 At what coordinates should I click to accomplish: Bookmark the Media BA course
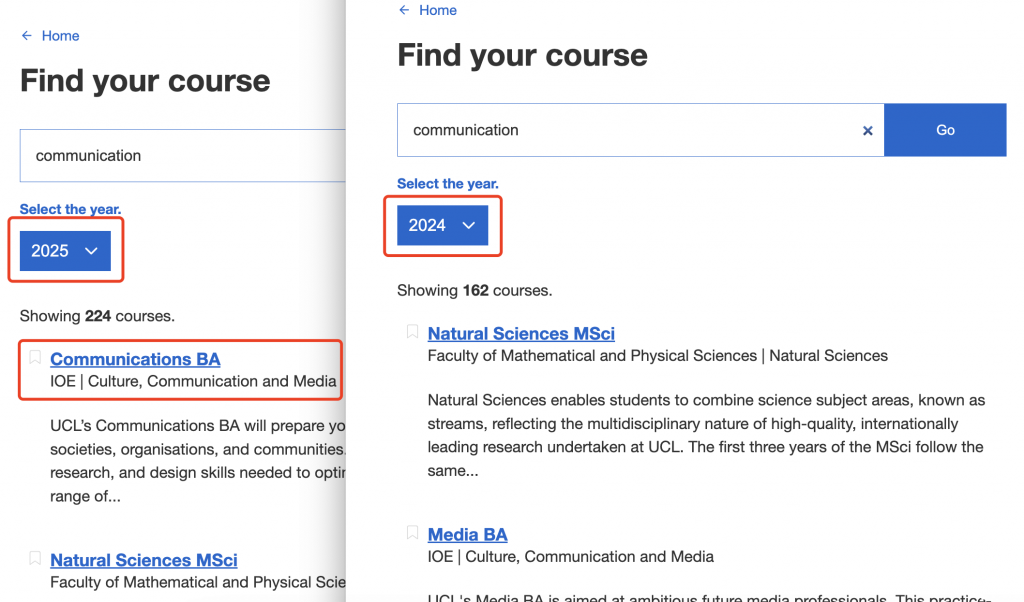point(412,533)
